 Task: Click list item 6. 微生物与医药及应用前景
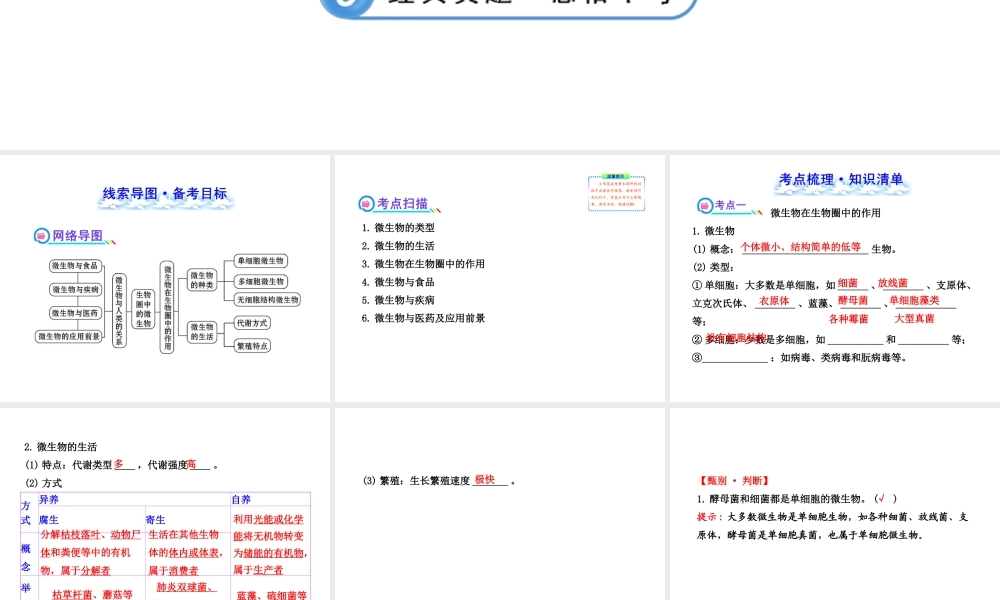pyautogui.click(x=423, y=318)
